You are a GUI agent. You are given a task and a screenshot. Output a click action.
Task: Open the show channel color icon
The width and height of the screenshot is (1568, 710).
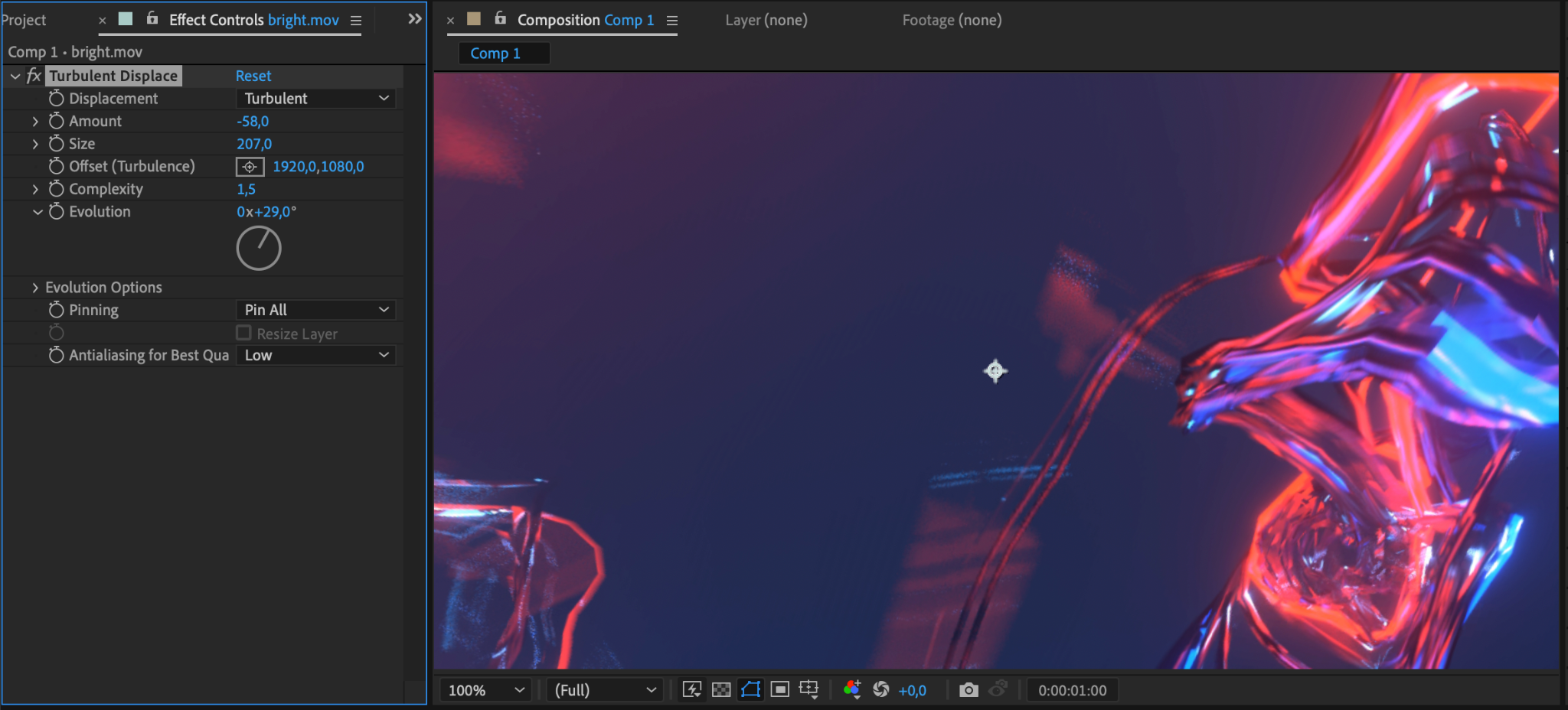tap(852, 689)
